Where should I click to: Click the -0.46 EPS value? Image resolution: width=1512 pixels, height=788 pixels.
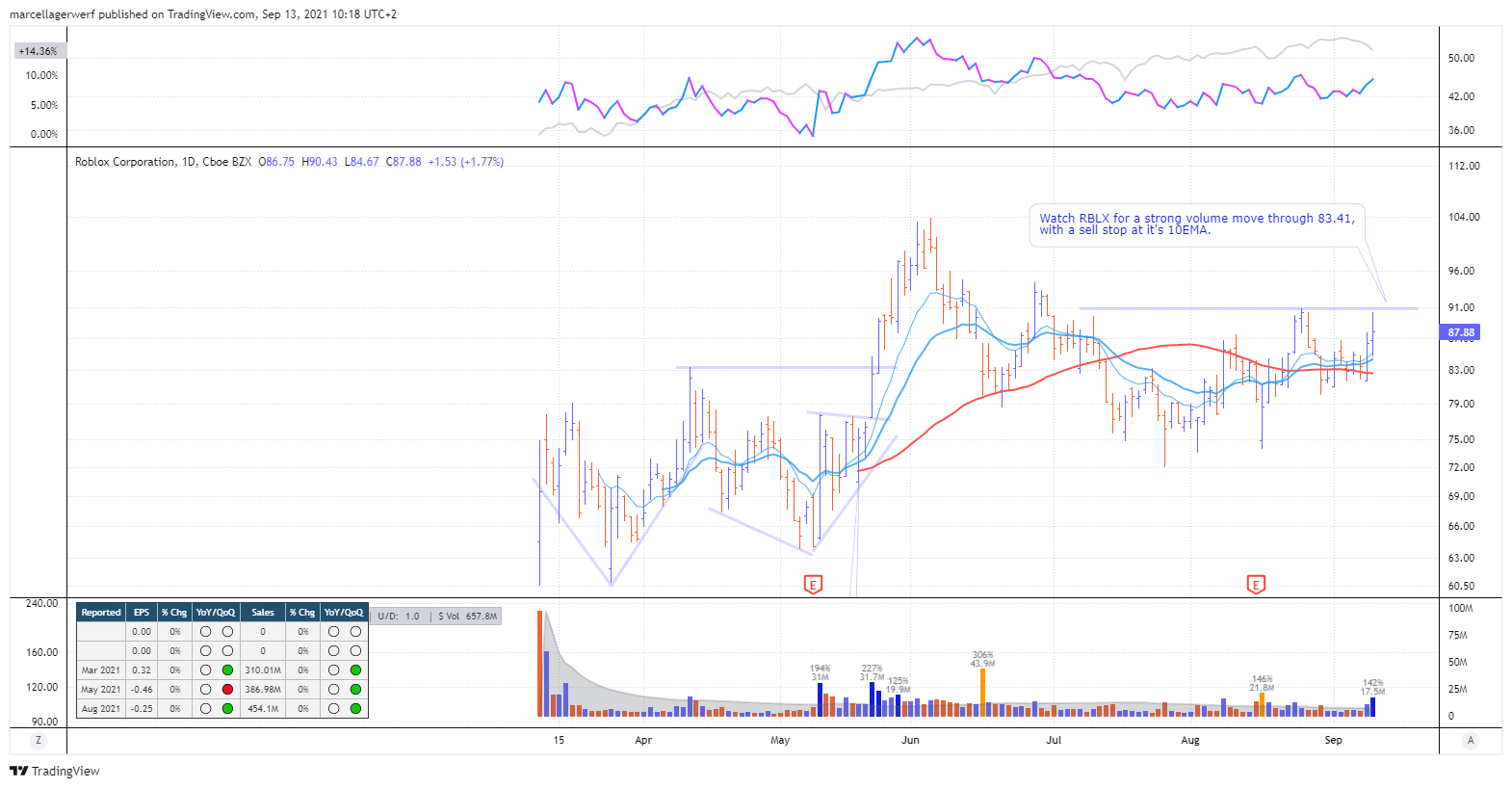click(142, 690)
